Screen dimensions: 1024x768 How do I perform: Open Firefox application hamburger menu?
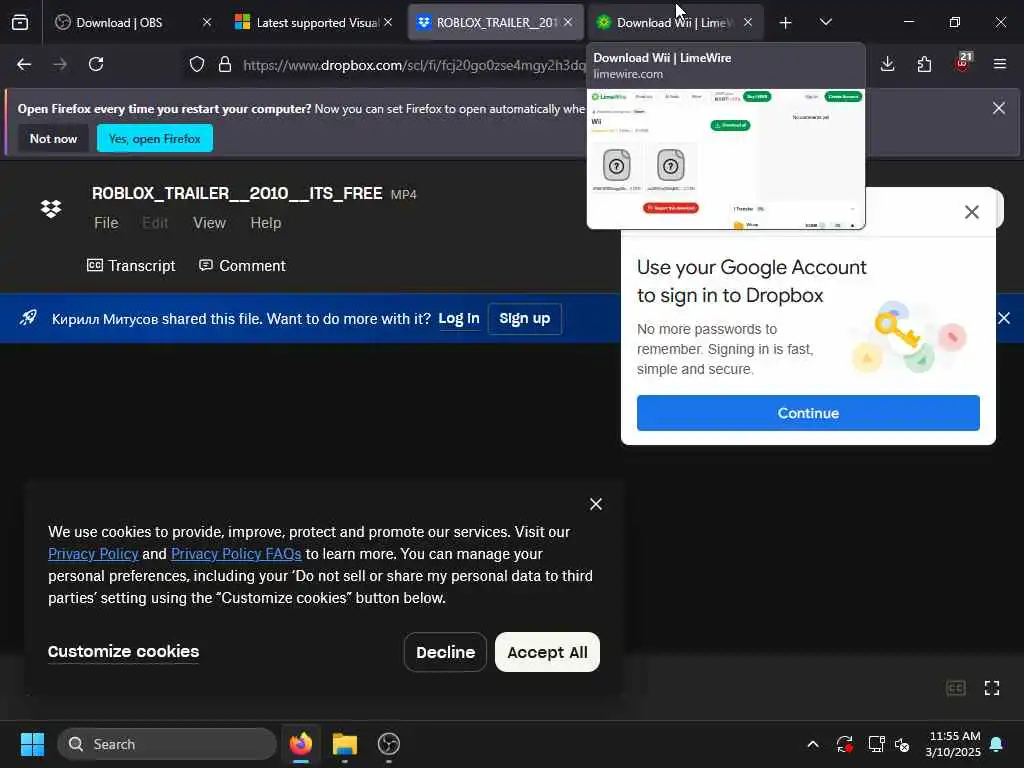click(x=1000, y=64)
